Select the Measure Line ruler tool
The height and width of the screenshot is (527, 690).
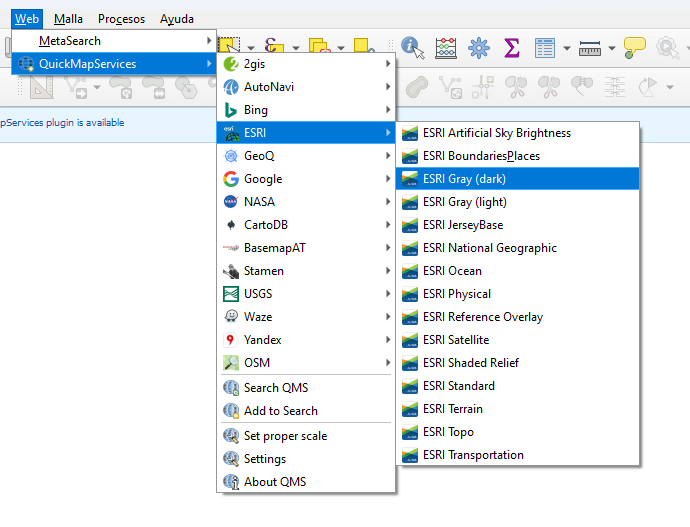click(590, 48)
